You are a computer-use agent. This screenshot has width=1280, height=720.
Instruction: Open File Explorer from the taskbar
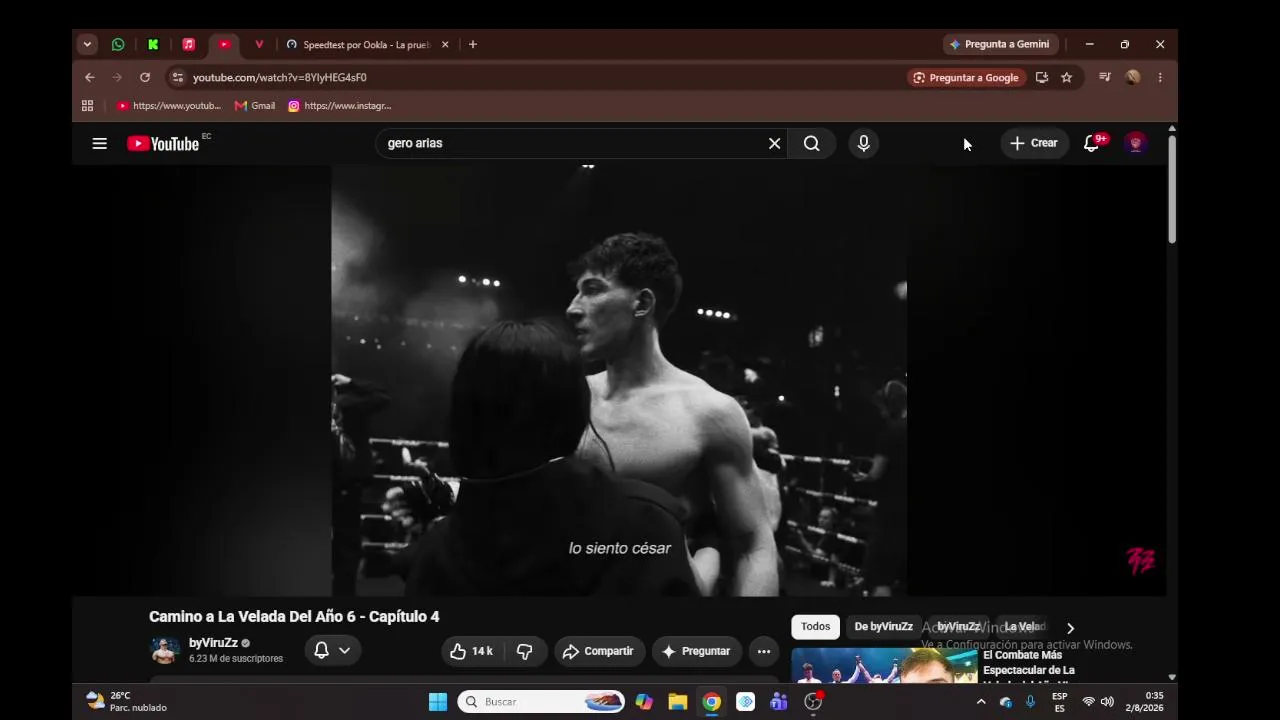pos(678,702)
